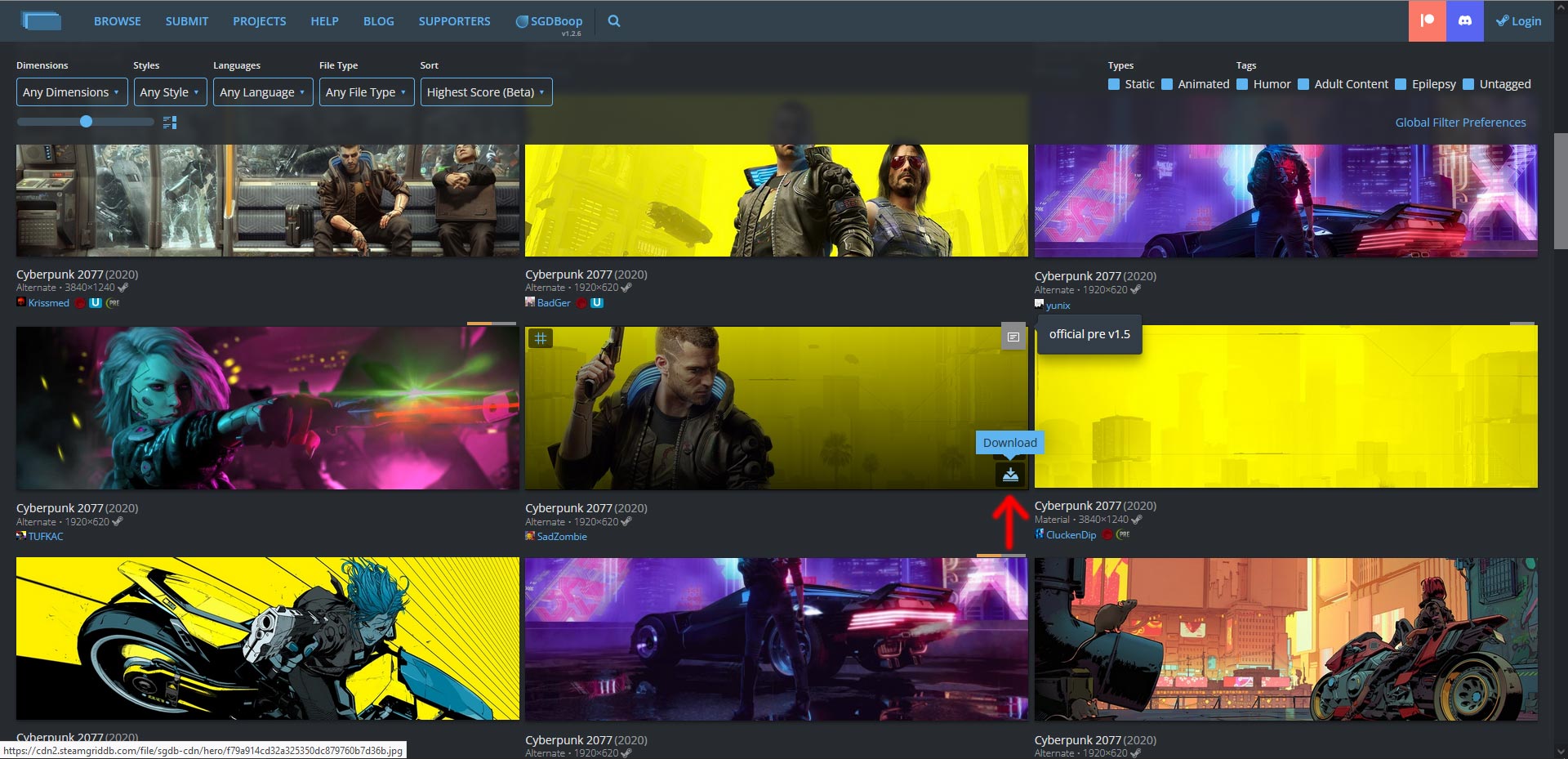
Task: Click the Login button
Action: tap(1519, 21)
